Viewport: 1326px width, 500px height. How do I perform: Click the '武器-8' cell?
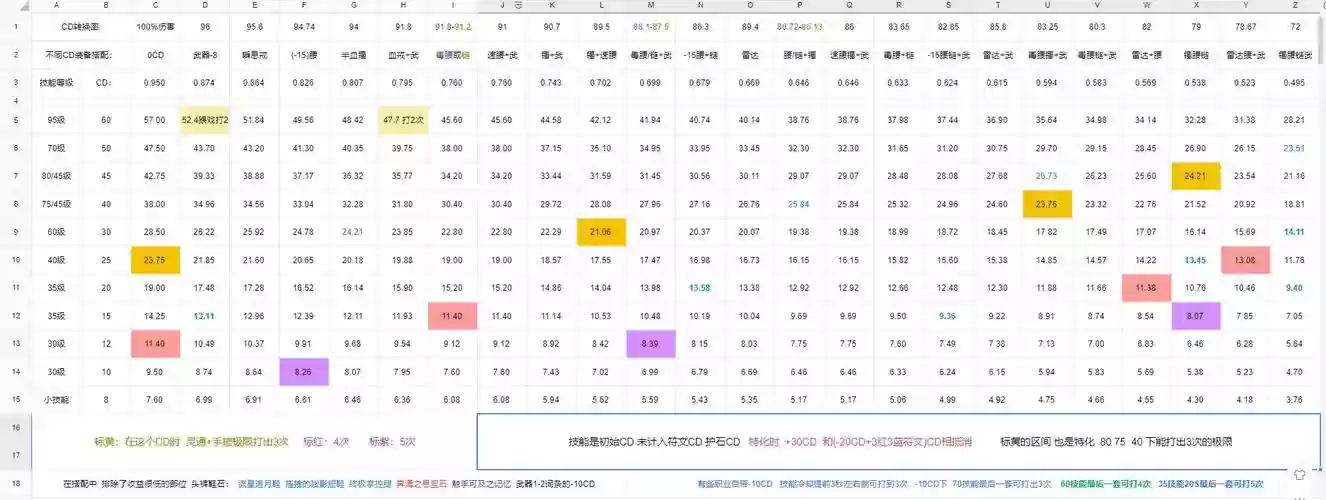(x=205, y=54)
